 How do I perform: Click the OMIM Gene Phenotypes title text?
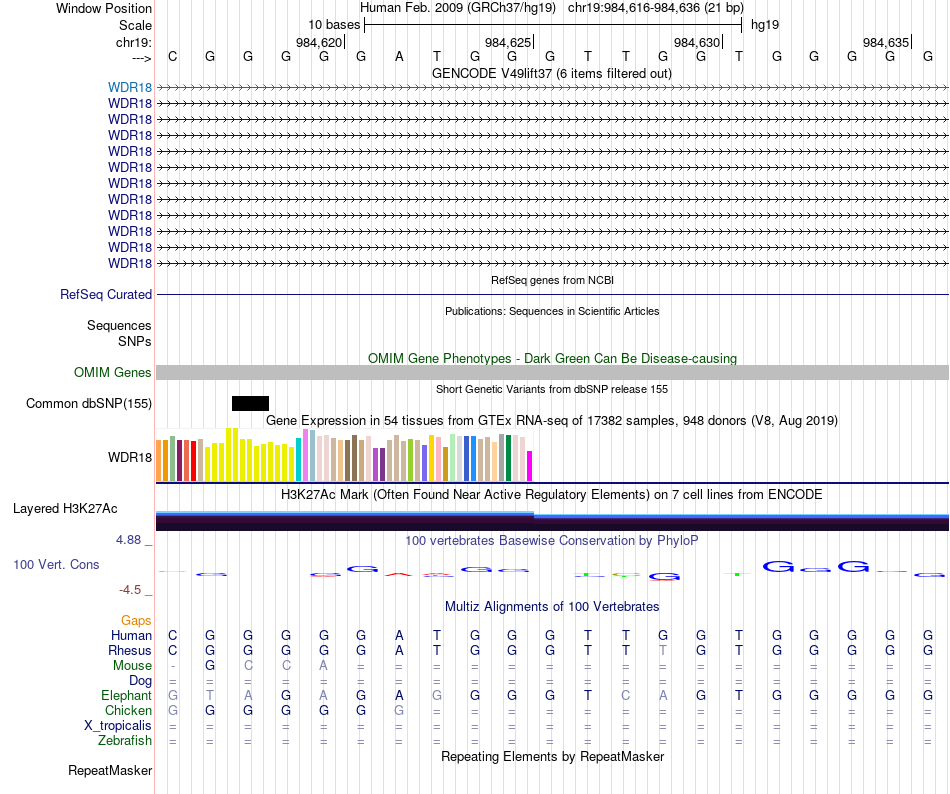tap(552, 359)
